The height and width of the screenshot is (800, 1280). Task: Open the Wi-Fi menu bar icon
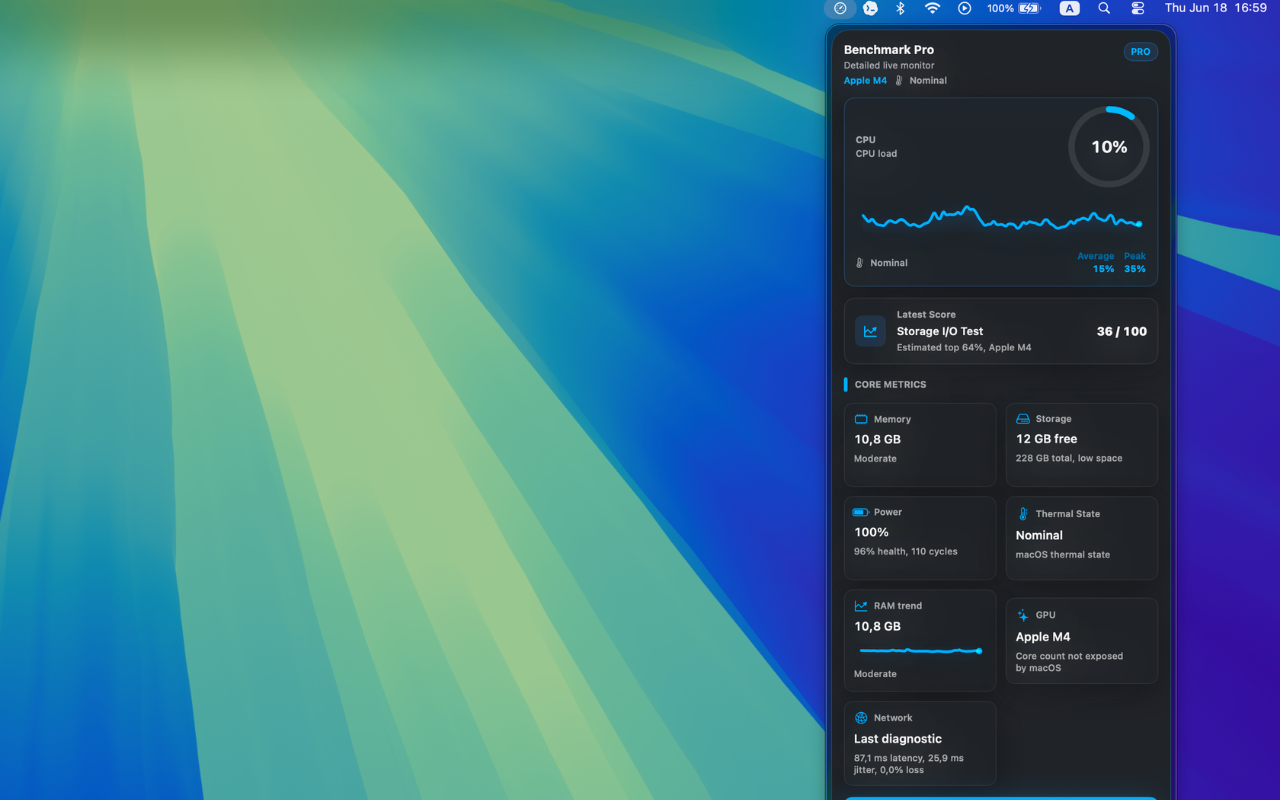[x=932, y=8]
